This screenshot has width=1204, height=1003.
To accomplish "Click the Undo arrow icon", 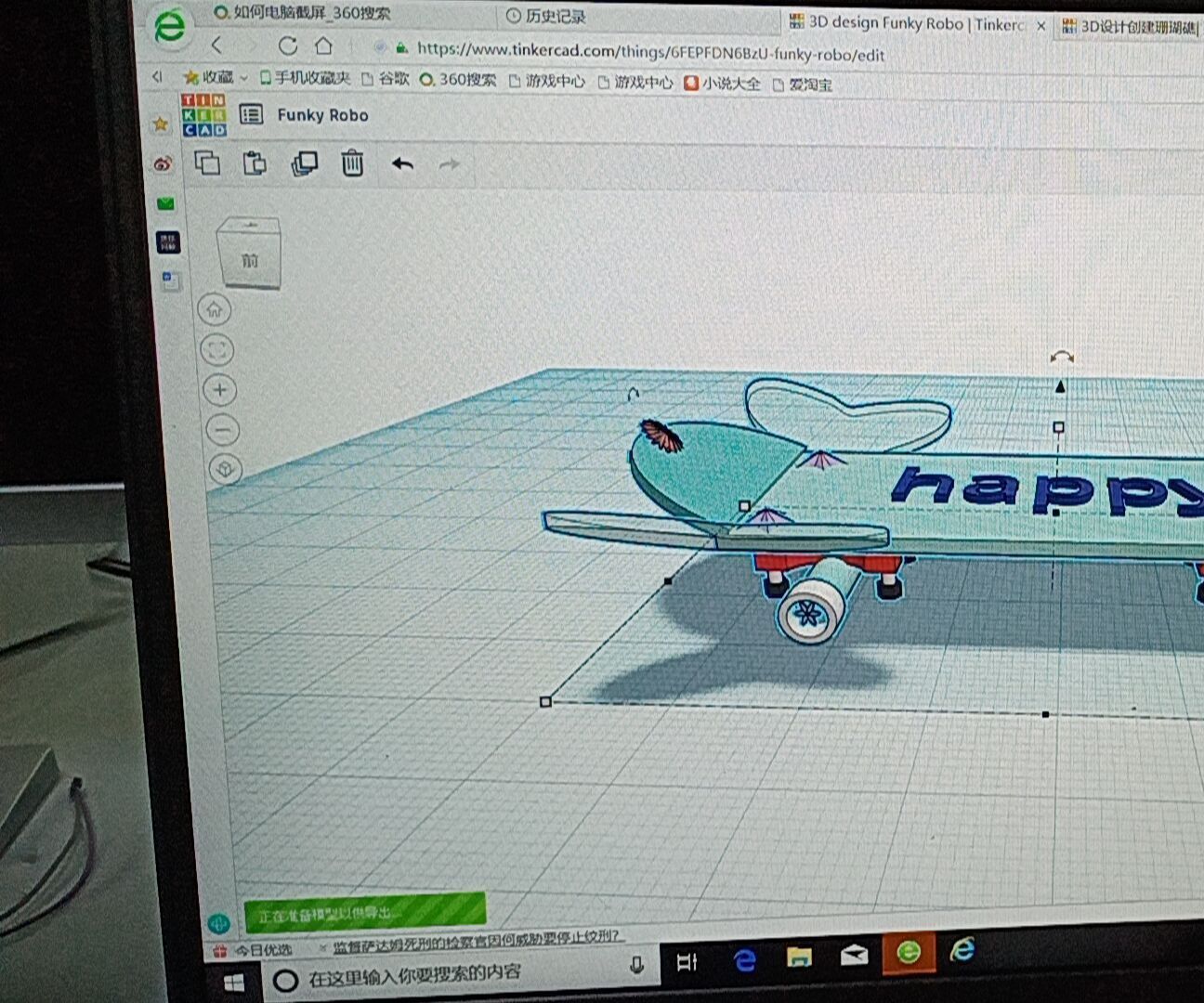I will click(402, 163).
